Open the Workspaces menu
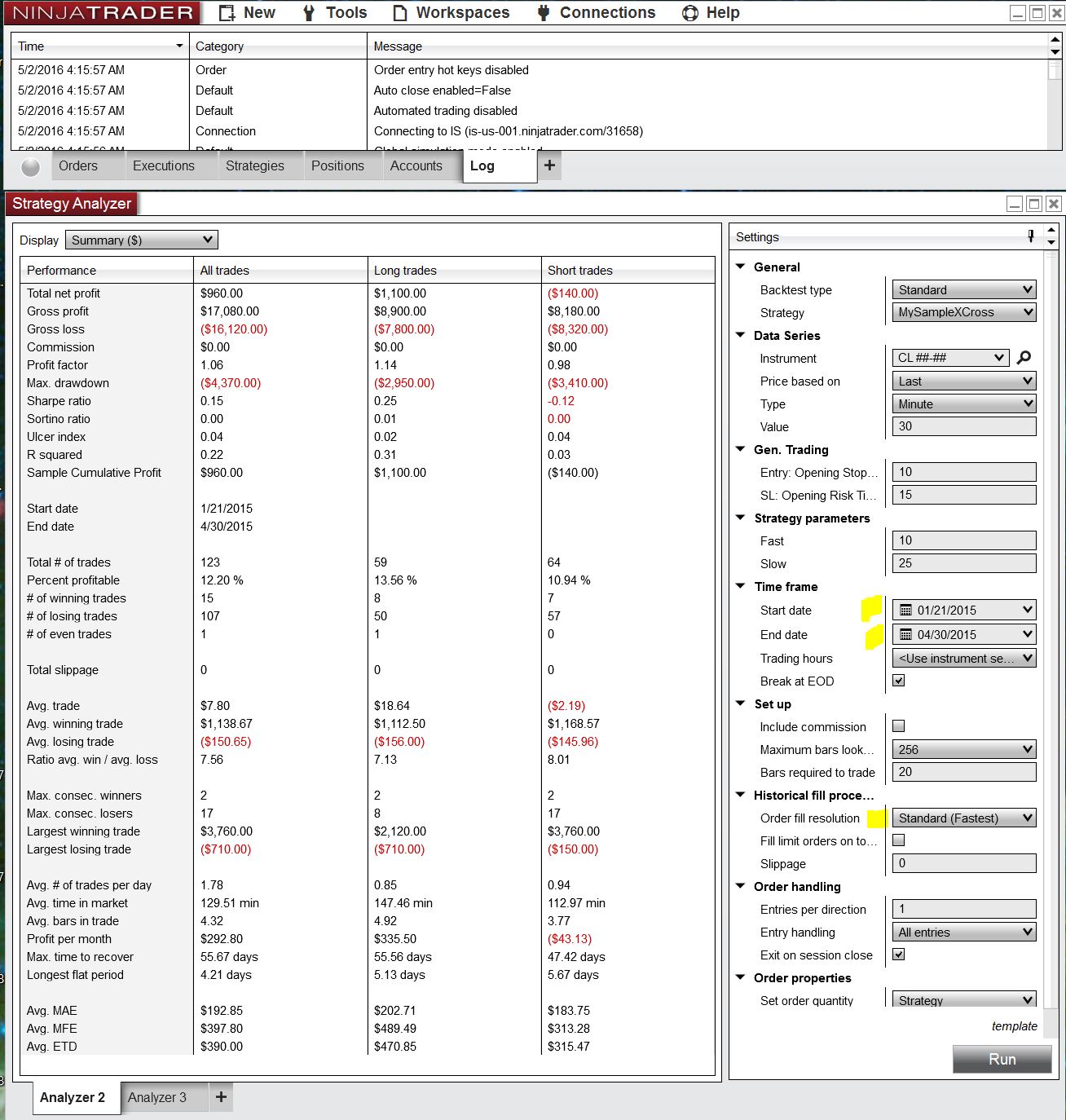Viewport: 1066px width, 1120px height. [x=452, y=13]
